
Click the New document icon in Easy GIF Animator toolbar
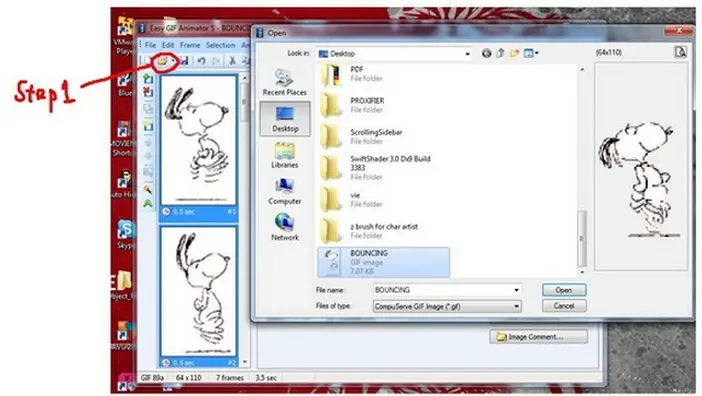tap(147, 60)
